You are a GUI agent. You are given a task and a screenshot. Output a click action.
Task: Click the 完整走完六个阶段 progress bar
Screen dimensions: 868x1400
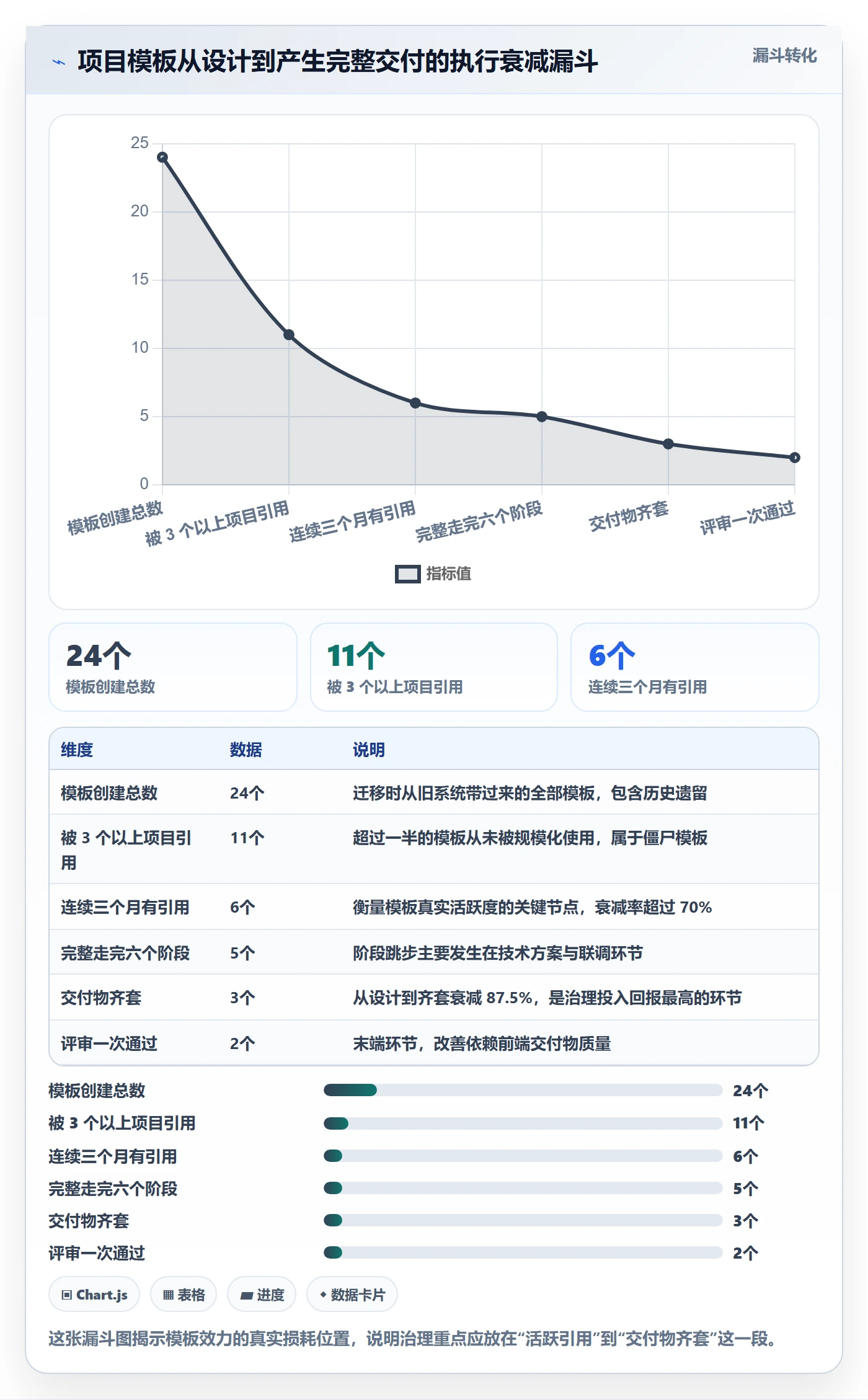(523, 1188)
